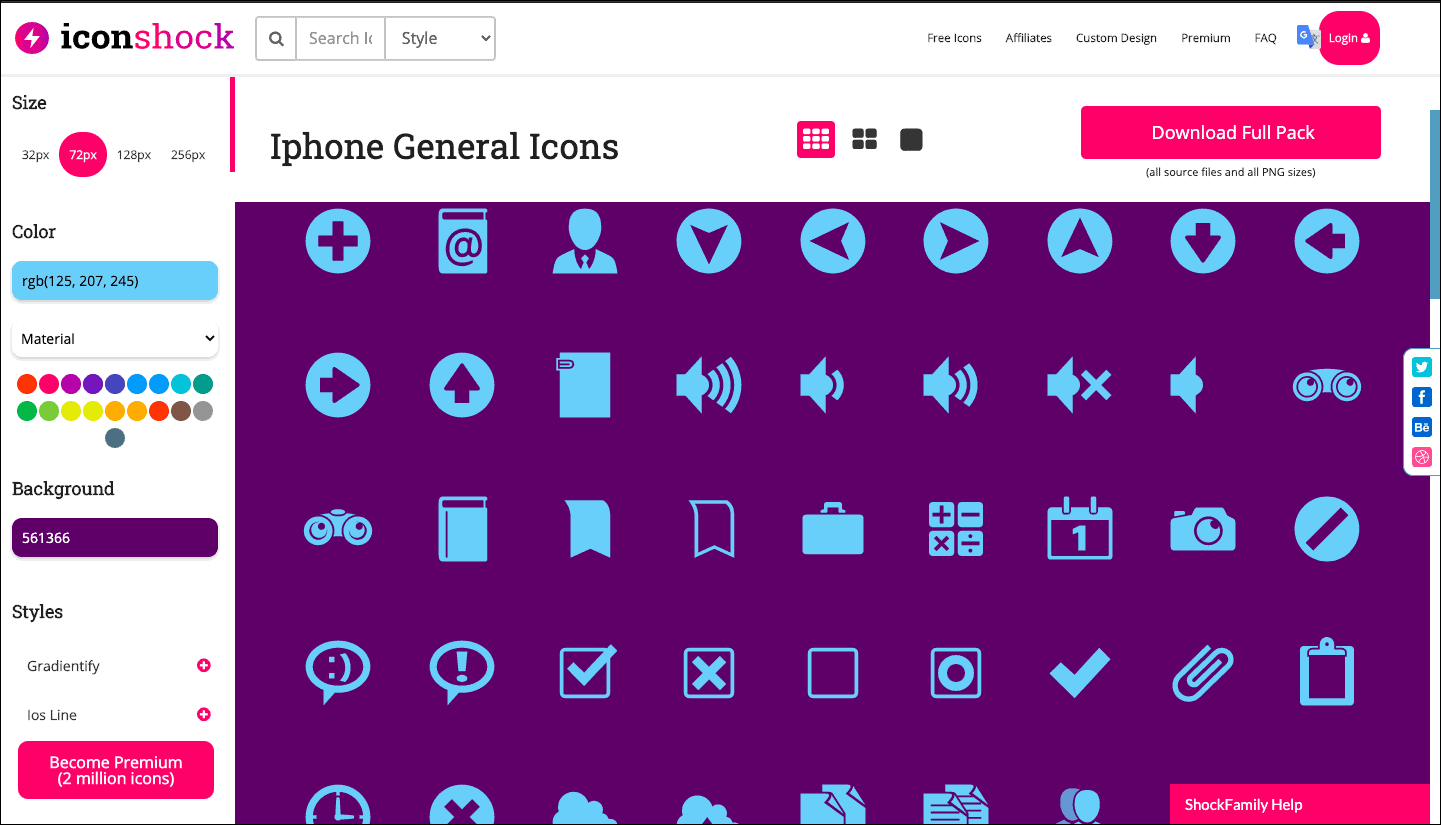Select the binoculars icon
Image resolution: width=1441 pixels, height=825 pixels.
click(338, 528)
